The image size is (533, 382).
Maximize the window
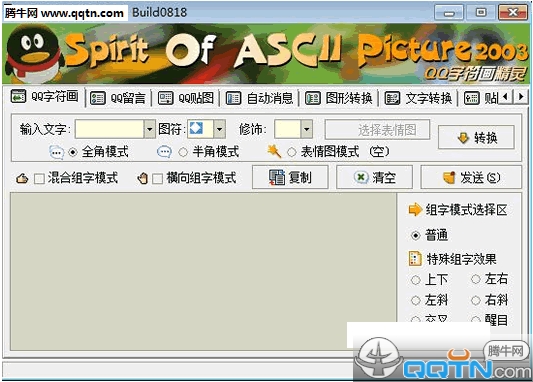coord(481,13)
